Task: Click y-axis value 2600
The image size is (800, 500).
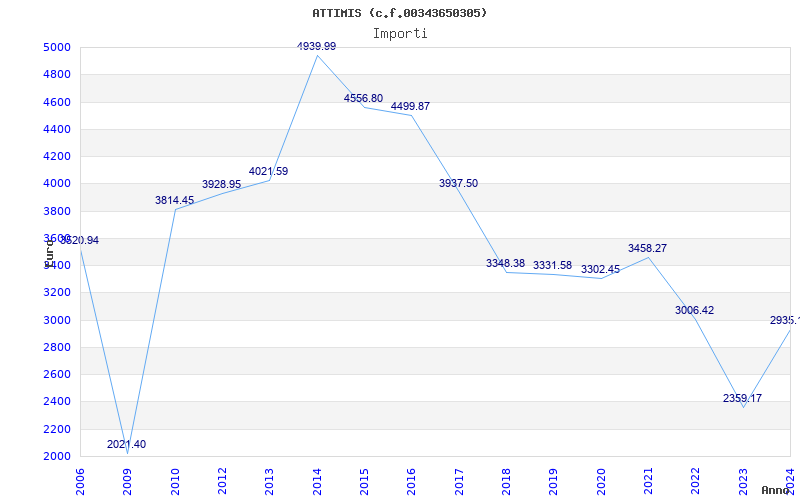Action: tap(57, 374)
